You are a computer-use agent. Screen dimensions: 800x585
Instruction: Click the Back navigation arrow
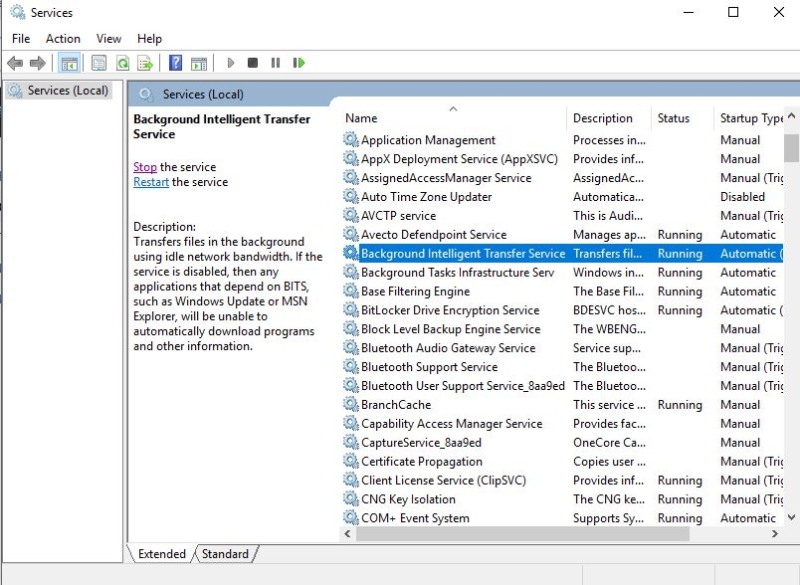point(14,63)
